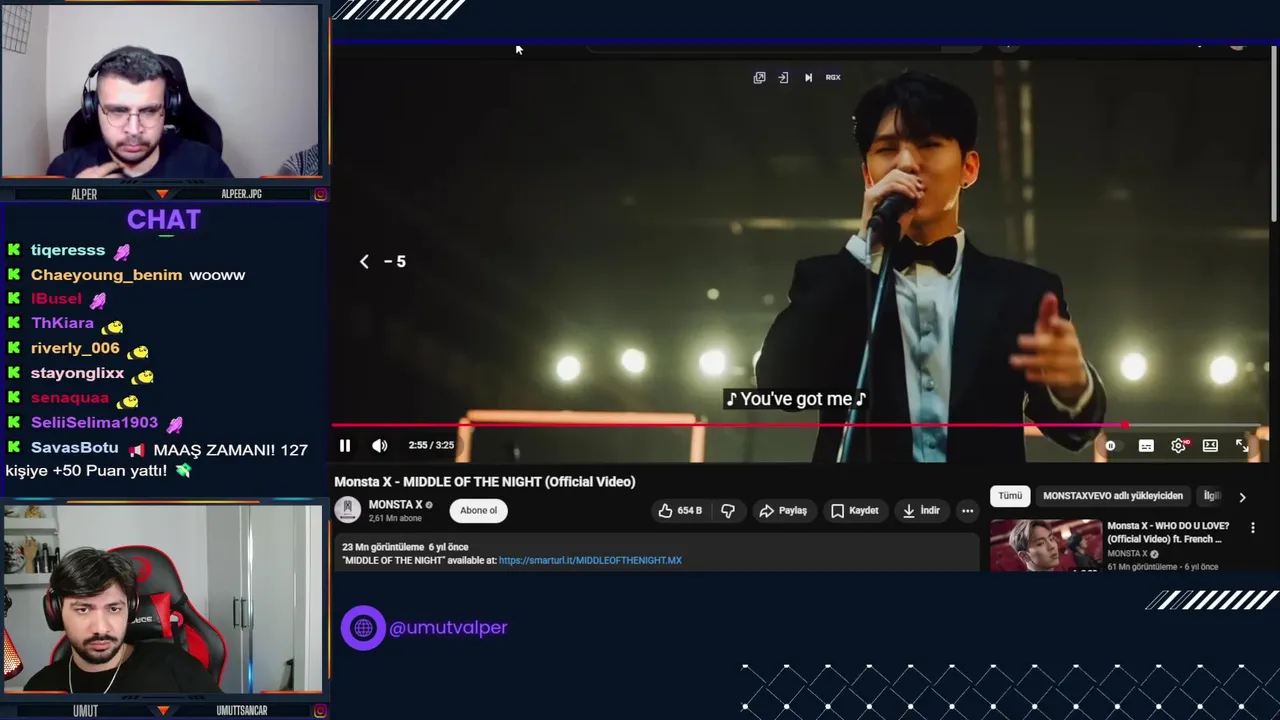Dislike the video thumbs-down icon
This screenshot has height=720, width=1280.
(728, 510)
